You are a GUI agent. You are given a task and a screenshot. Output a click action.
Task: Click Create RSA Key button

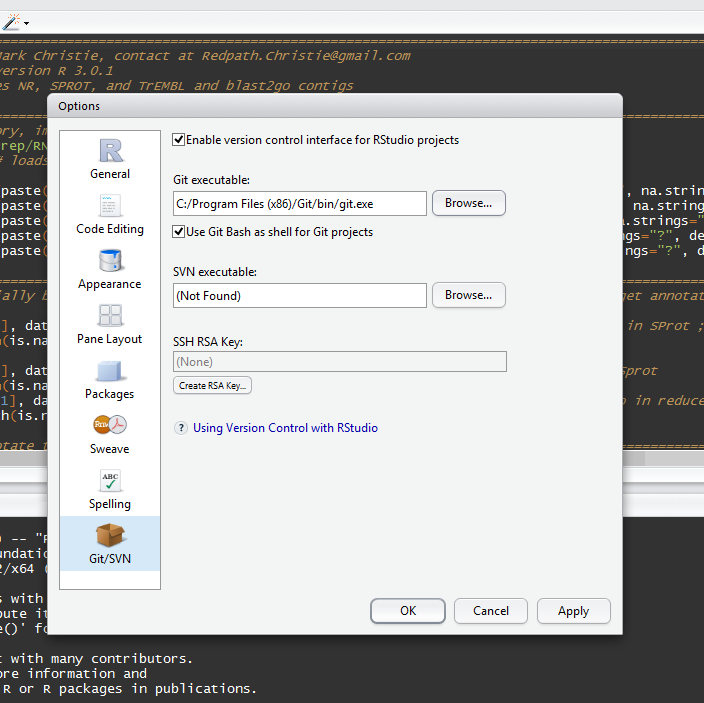[x=212, y=385]
